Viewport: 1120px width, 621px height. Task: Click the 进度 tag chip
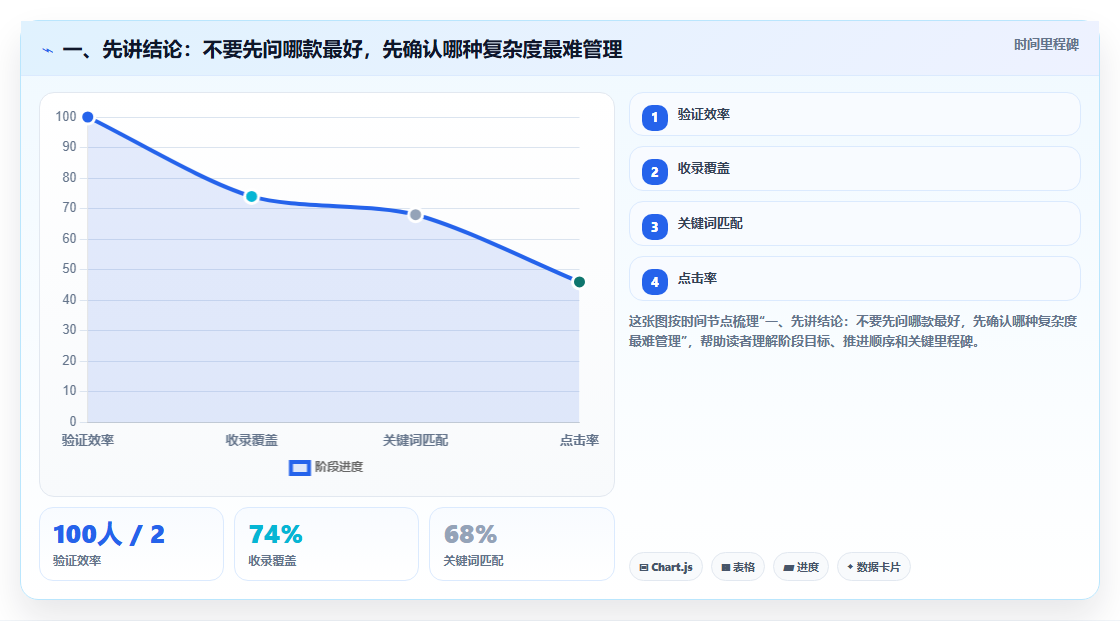point(801,567)
